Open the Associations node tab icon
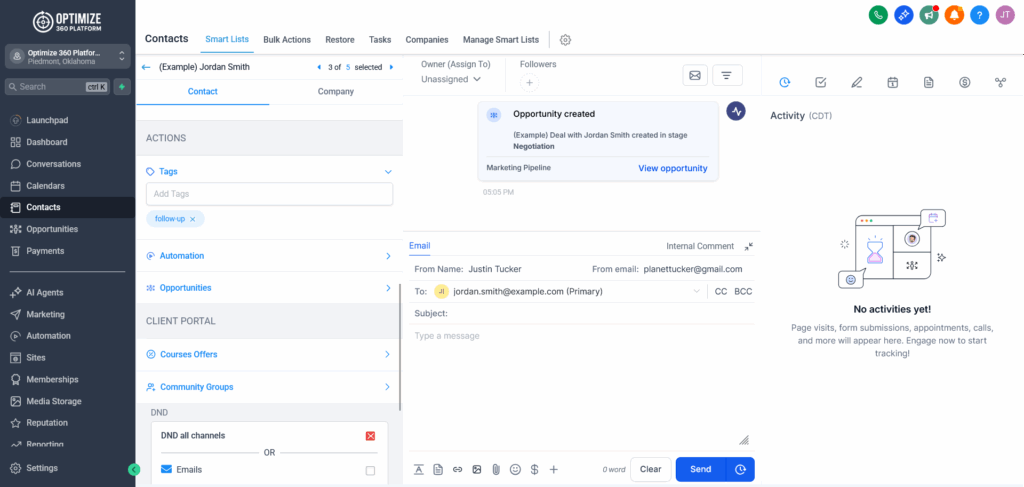1024x487 pixels. point(1000,82)
